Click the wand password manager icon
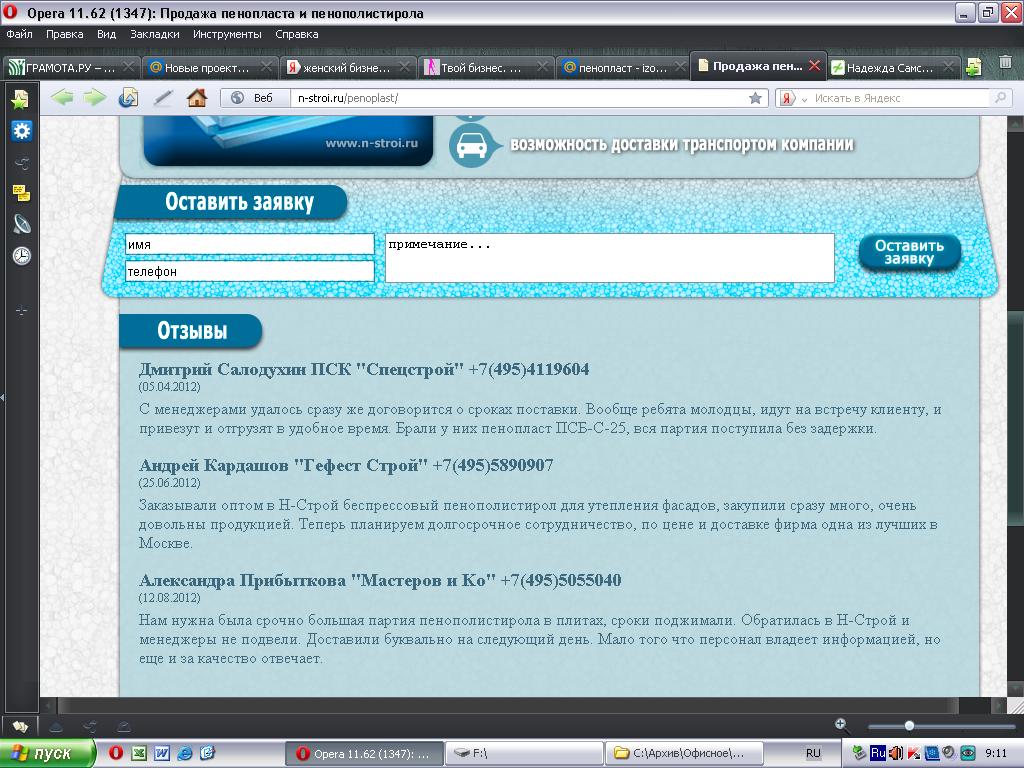 point(163,98)
